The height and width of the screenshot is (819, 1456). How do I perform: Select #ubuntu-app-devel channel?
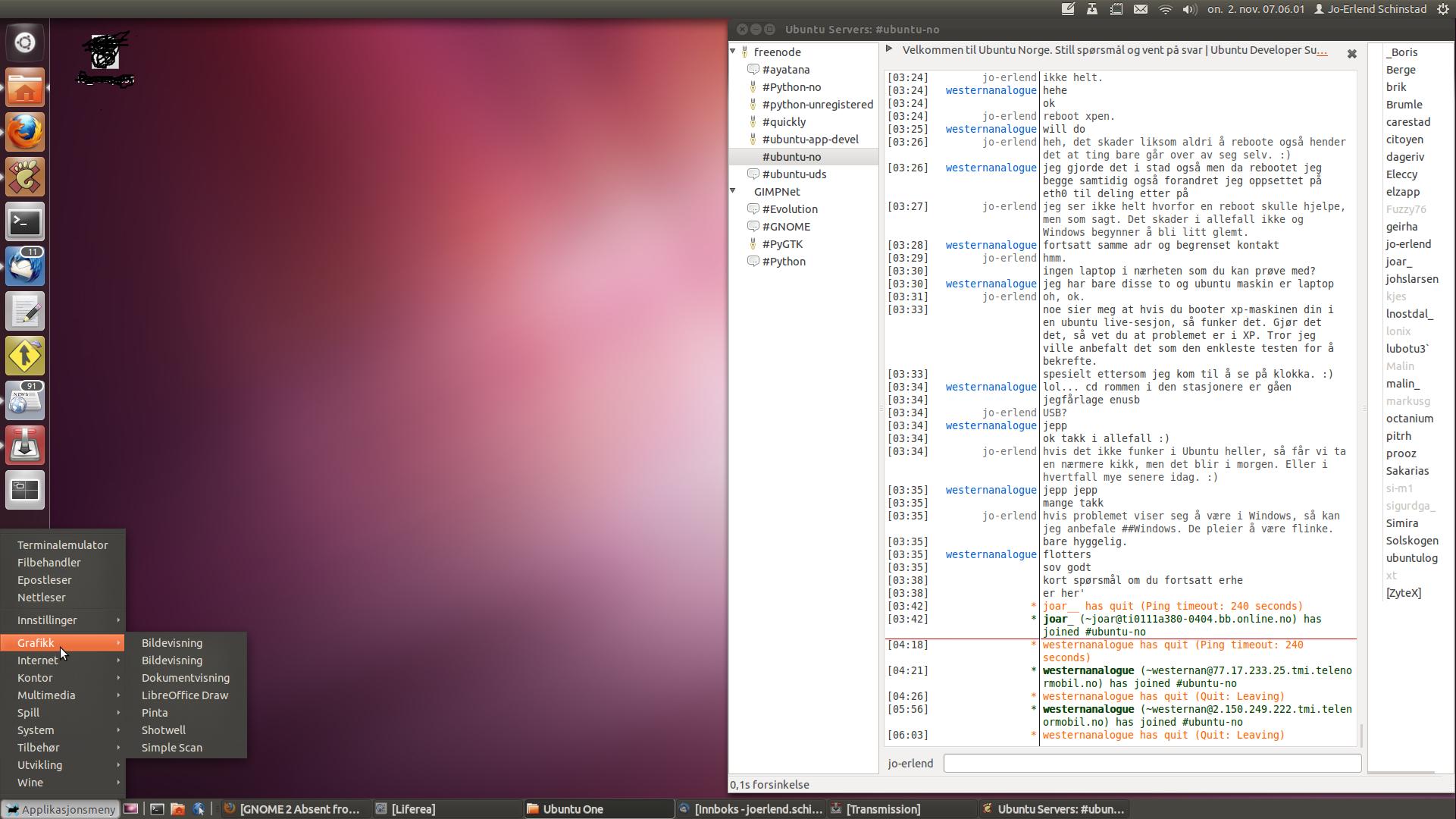coord(810,140)
